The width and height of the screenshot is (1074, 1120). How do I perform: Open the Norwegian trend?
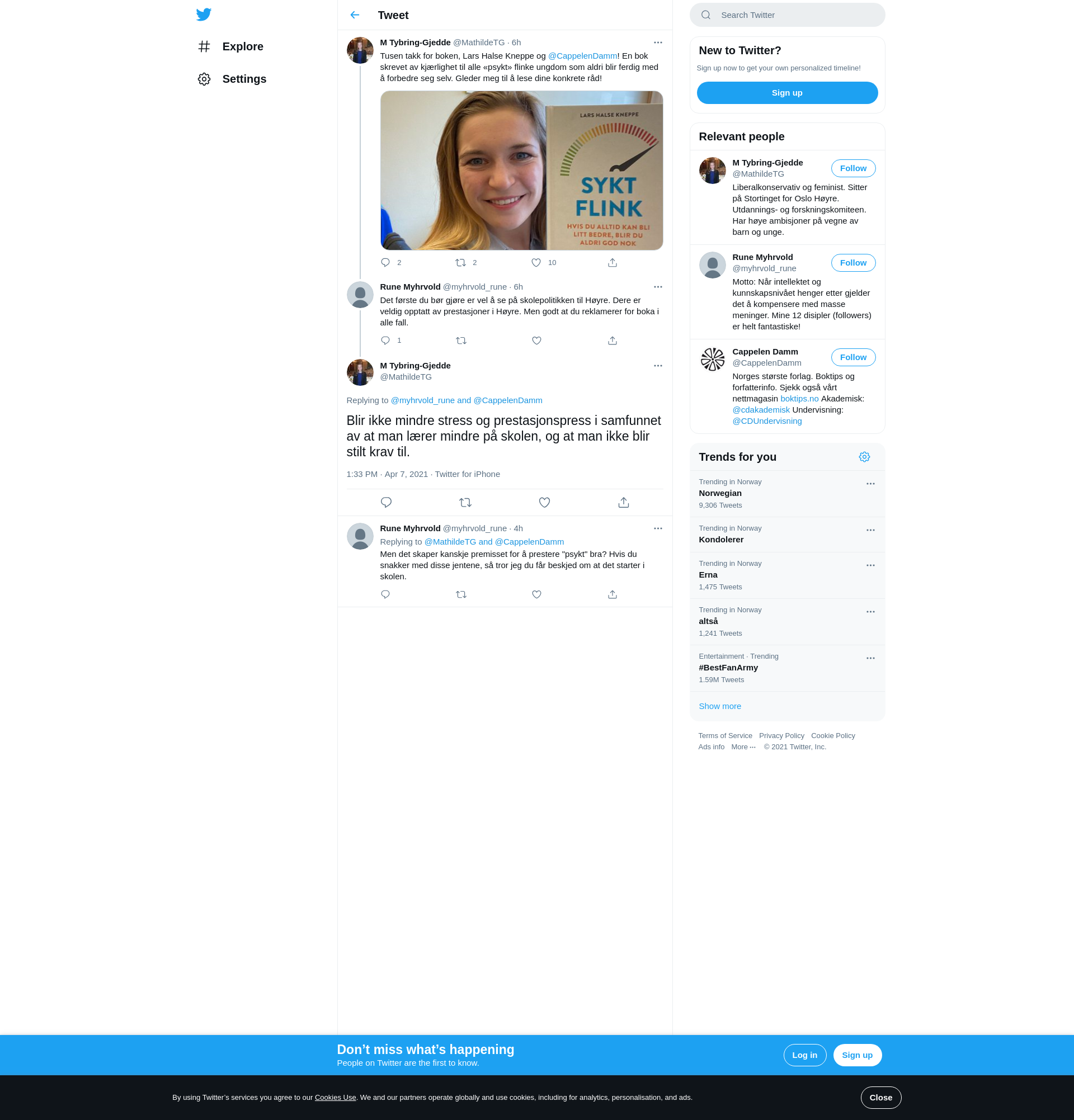(787, 494)
